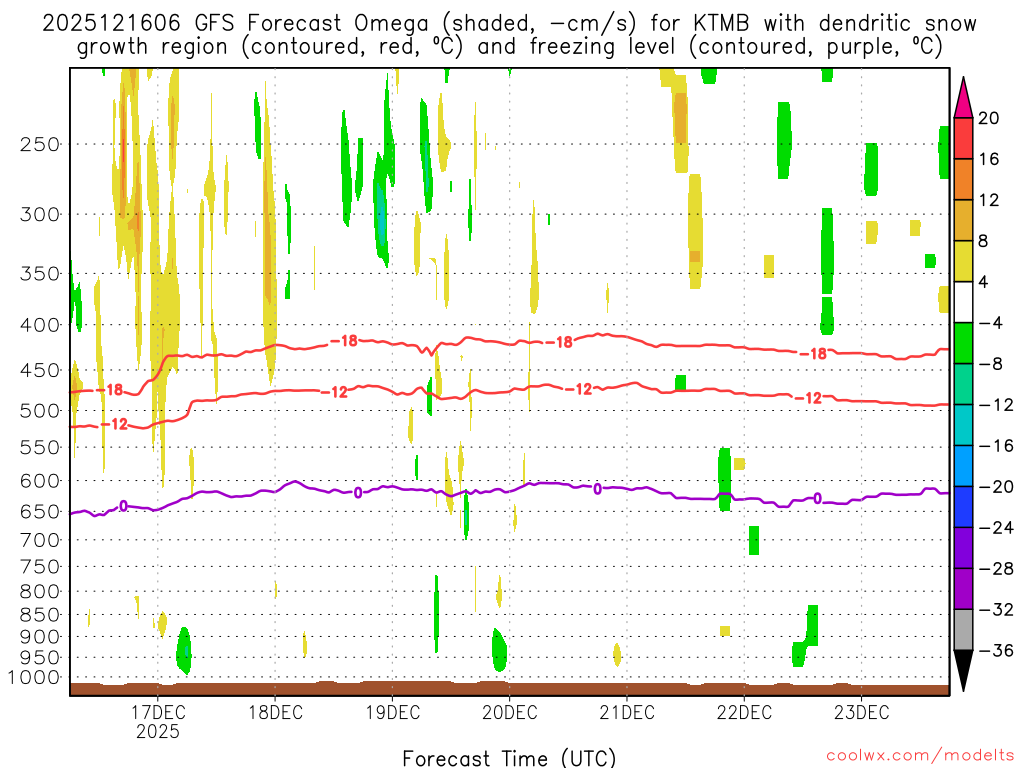Select the 700 pressure level label
The image size is (1024, 768).
(x=40, y=540)
